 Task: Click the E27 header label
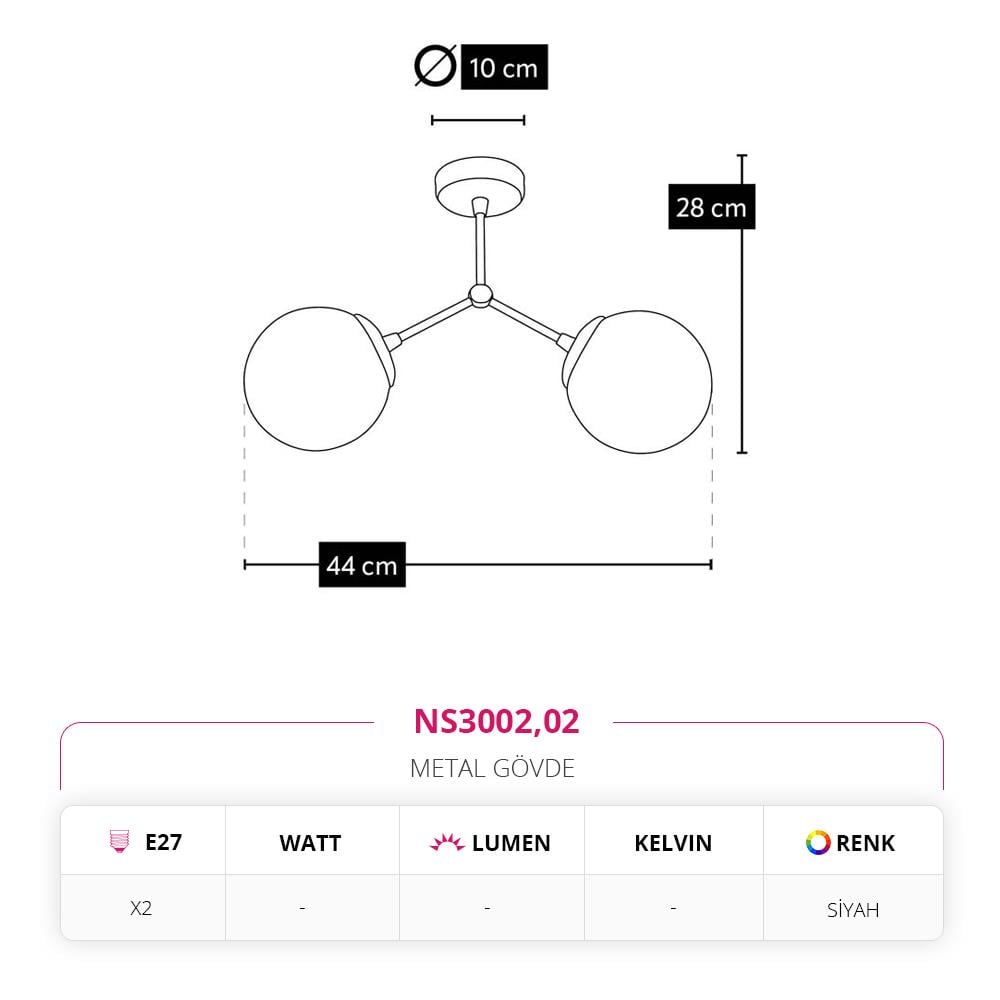pos(164,842)
